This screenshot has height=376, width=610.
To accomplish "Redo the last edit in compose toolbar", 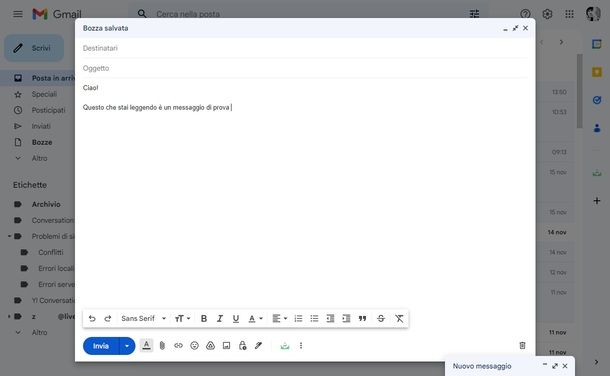I will click(x=108, y=318).
